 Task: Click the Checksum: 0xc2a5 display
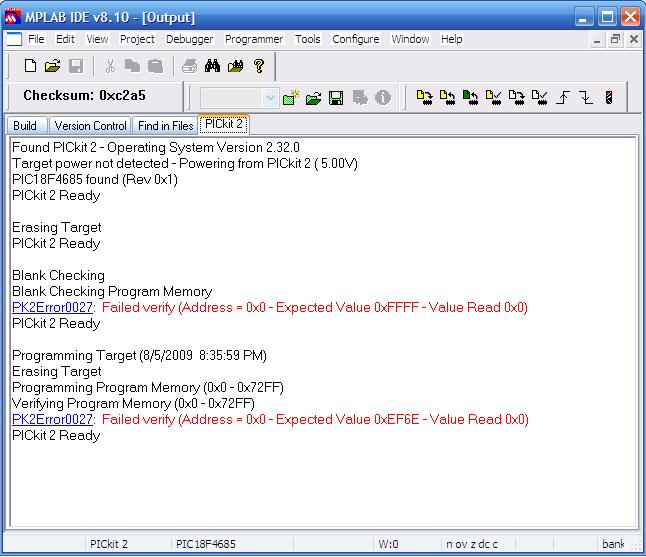pos(84,96)
